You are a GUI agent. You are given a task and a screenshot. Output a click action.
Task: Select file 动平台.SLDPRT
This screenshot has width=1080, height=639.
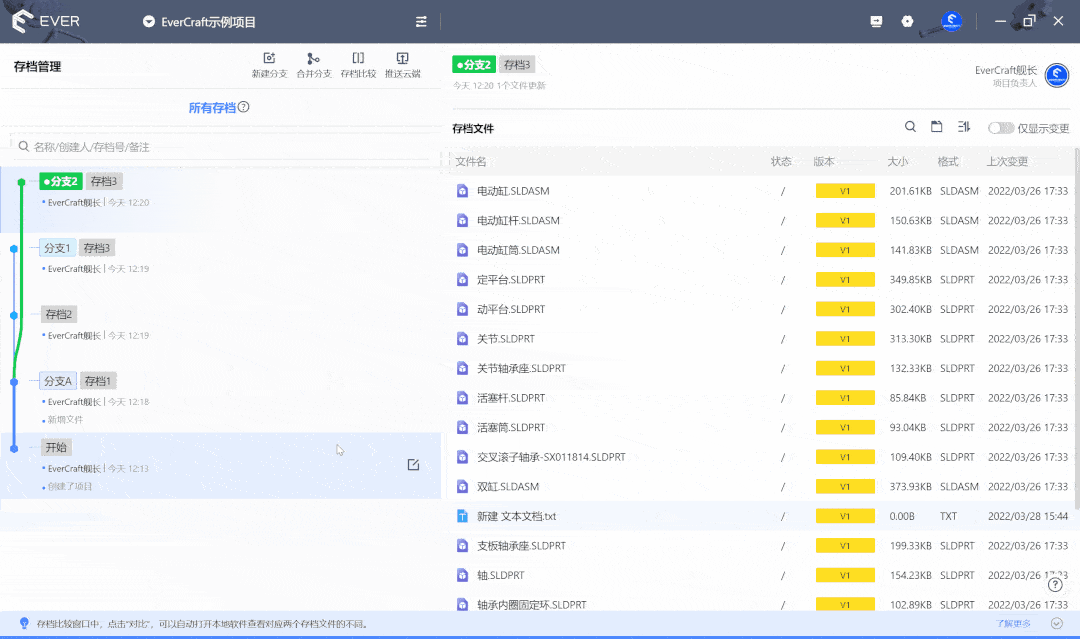pos(761,309)
